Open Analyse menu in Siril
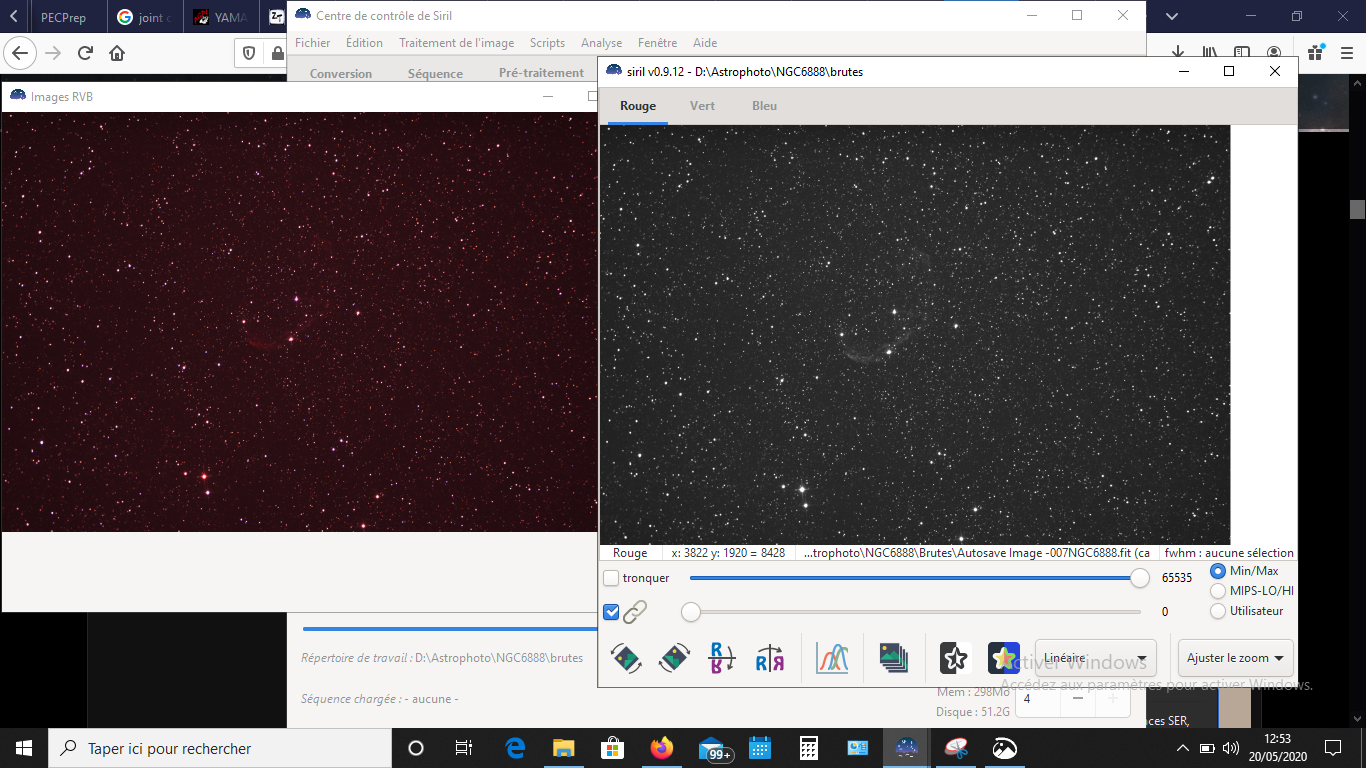The image size is (1366, 768). [x=601, y=43]
